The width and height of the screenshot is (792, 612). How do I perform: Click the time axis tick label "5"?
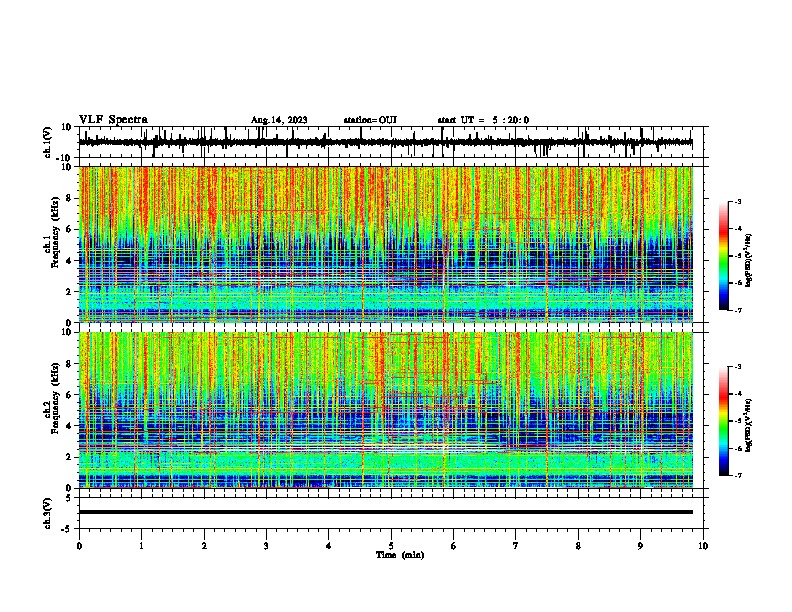coord(391,546)
